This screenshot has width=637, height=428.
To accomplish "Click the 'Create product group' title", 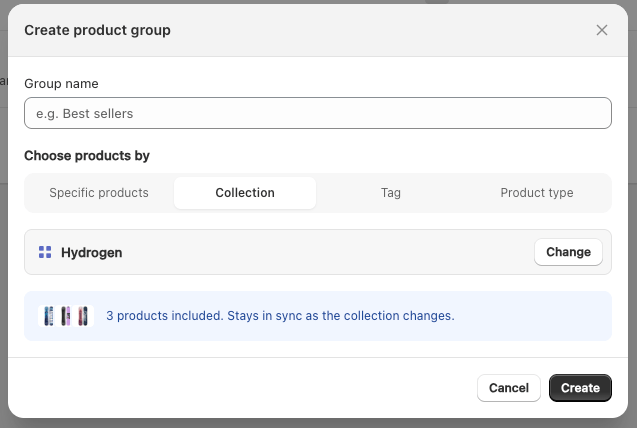I will [98, 30].
